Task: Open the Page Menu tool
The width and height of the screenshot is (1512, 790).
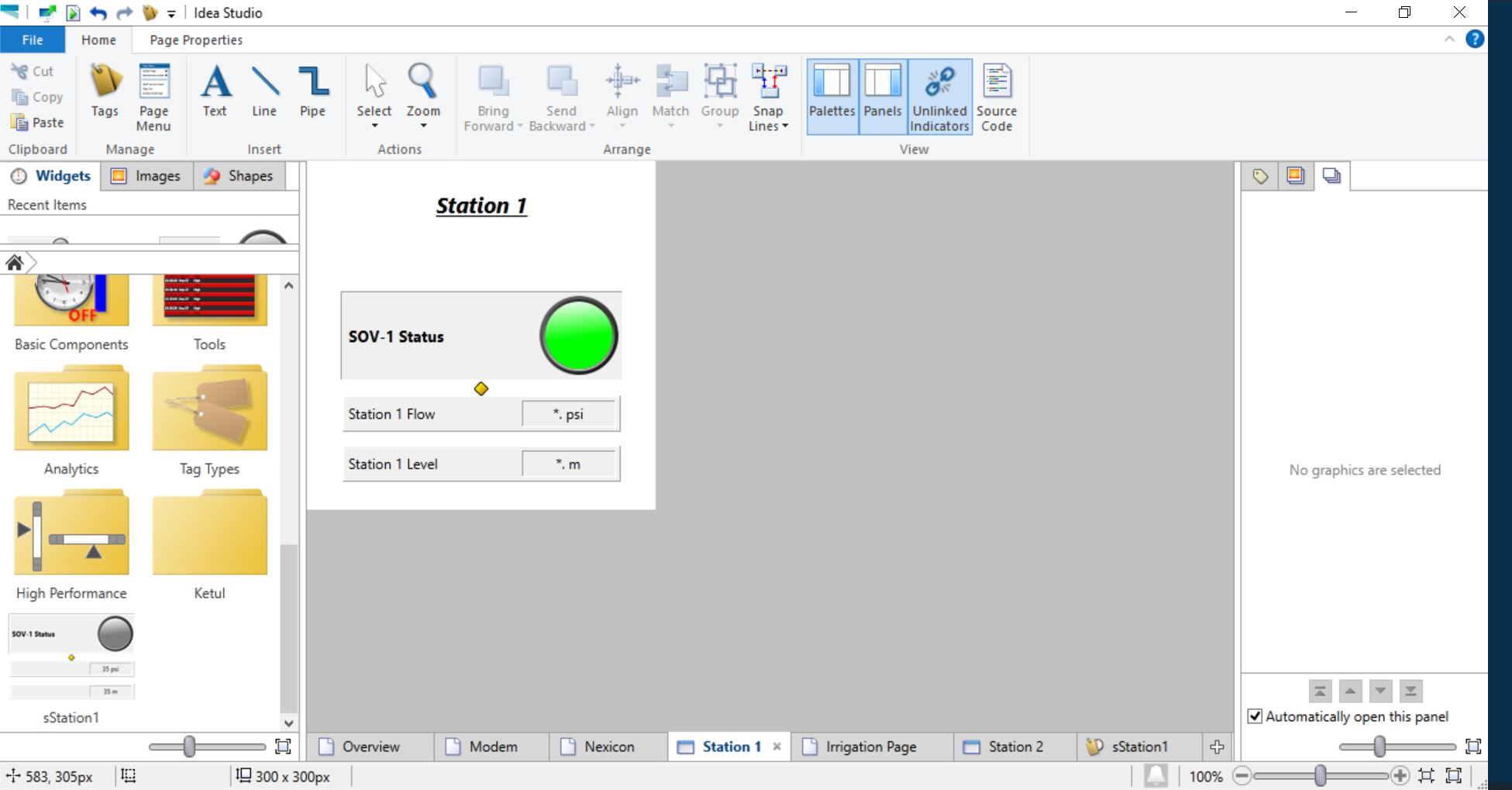Action: (153, 97)
